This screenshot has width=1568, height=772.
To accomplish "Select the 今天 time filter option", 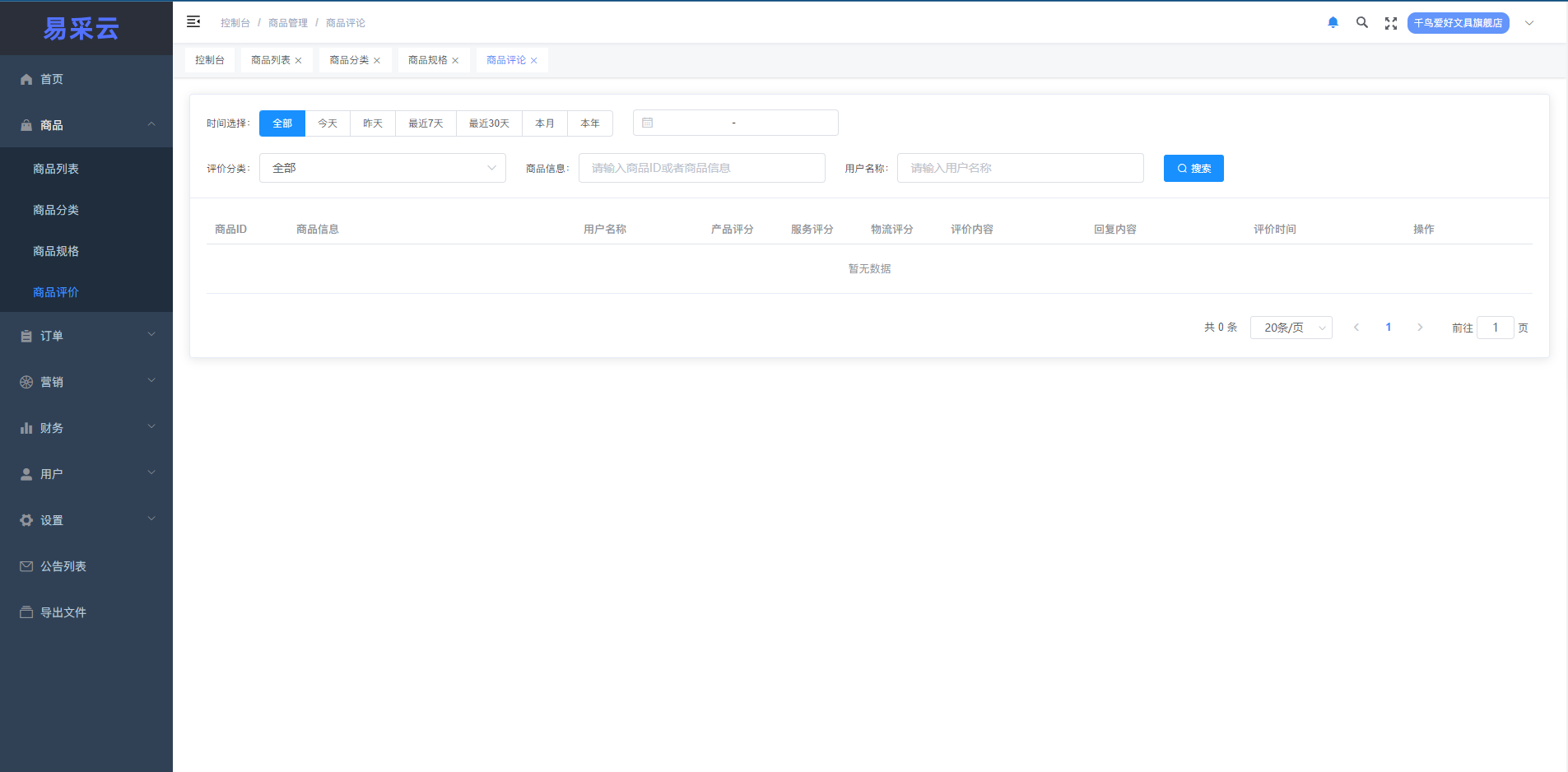I will click(x=327, y=123).
